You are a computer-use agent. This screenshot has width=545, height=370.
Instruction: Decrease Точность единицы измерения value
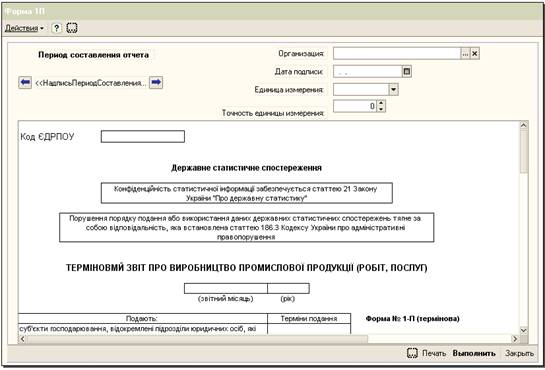coord(381,109)
